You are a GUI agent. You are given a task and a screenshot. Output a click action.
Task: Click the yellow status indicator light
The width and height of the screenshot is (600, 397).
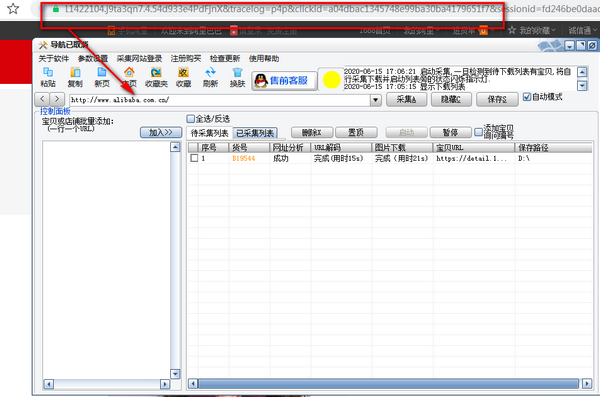(331, 80)
